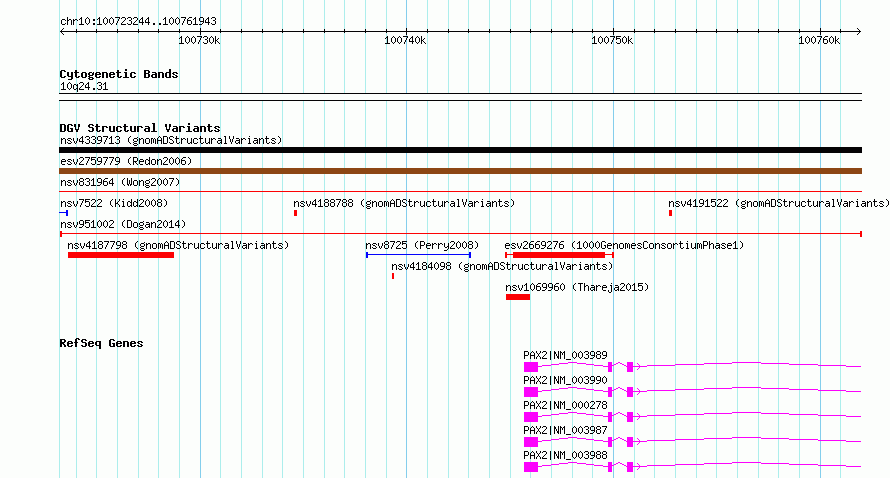Open the RefSeq Genes track heading

tap(101, 343)
